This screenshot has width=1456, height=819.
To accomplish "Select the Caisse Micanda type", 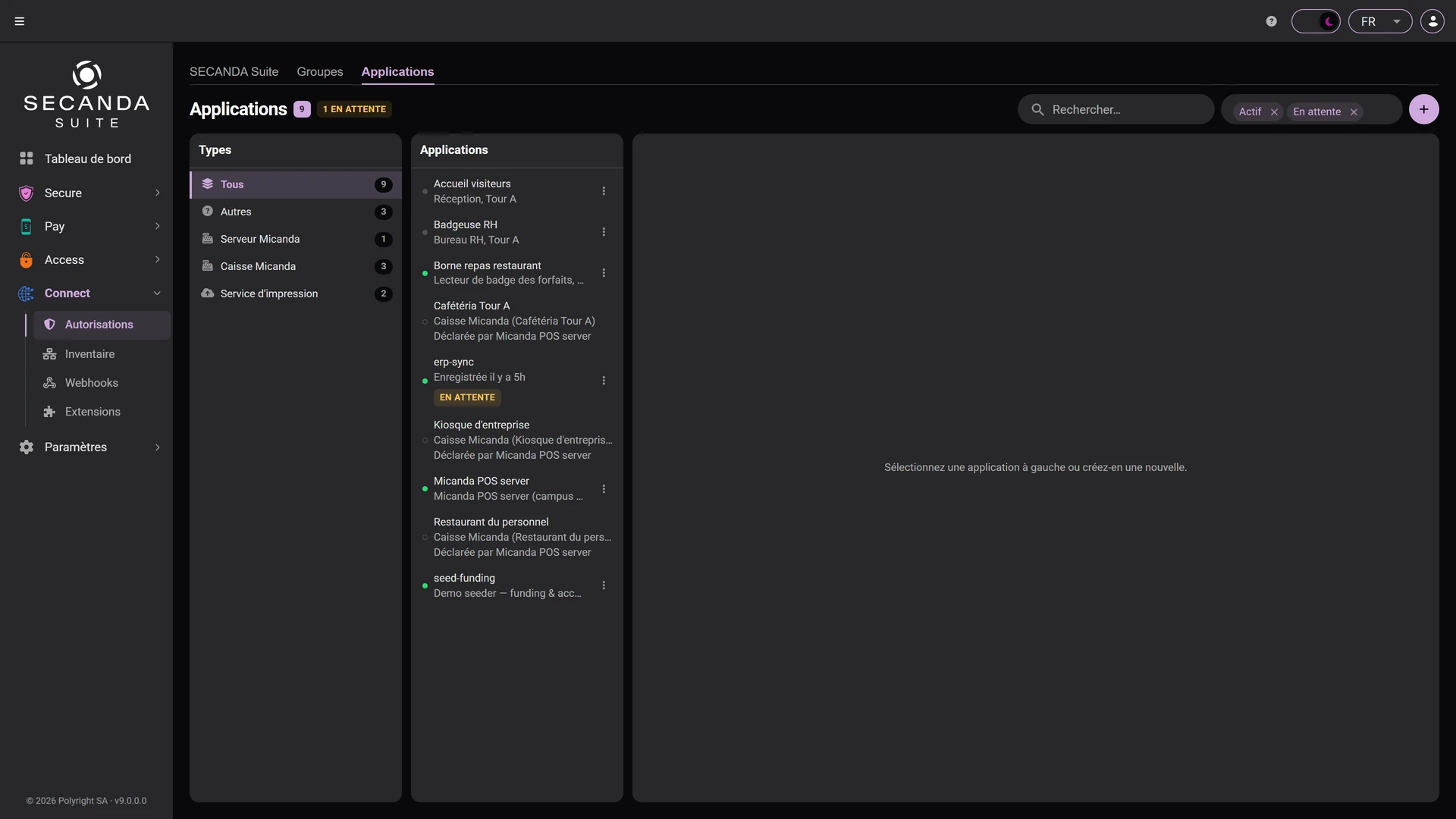I will (x=296, y=266).
